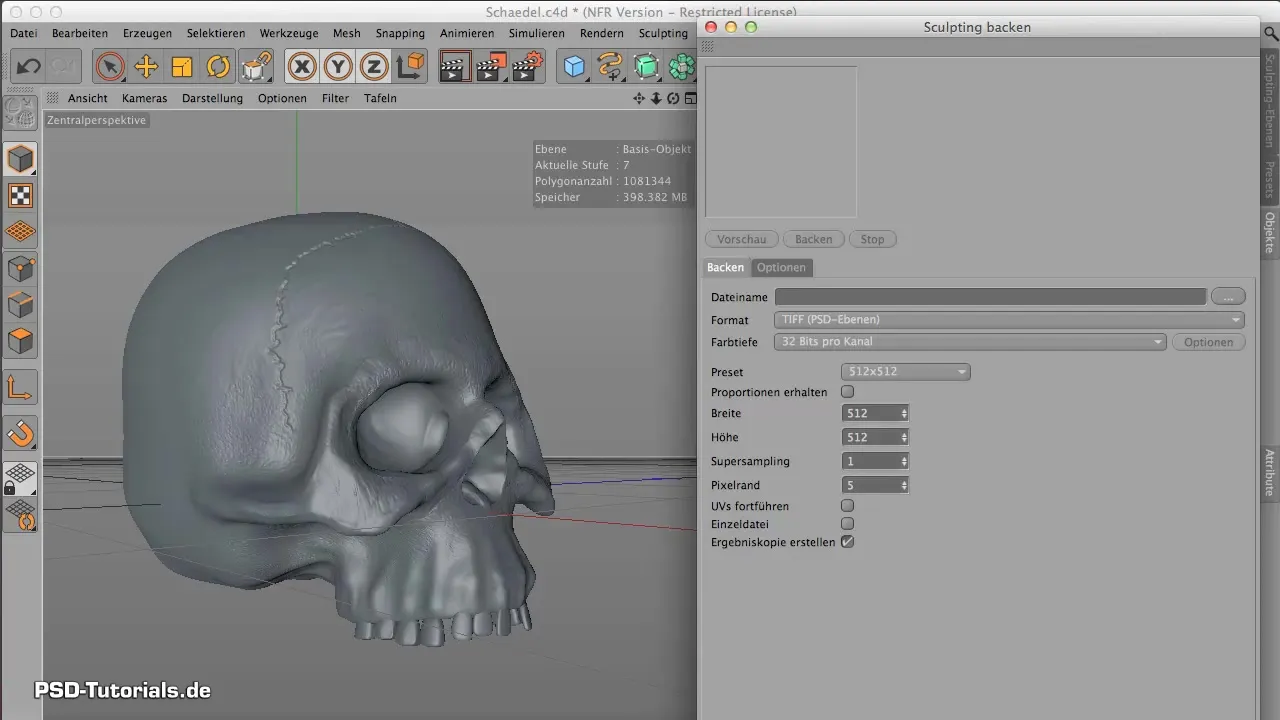Disable Ergebniskopie erstellen checkbox
The width and height of the screenshot is (1280, 720).
[x=848, y=542]
